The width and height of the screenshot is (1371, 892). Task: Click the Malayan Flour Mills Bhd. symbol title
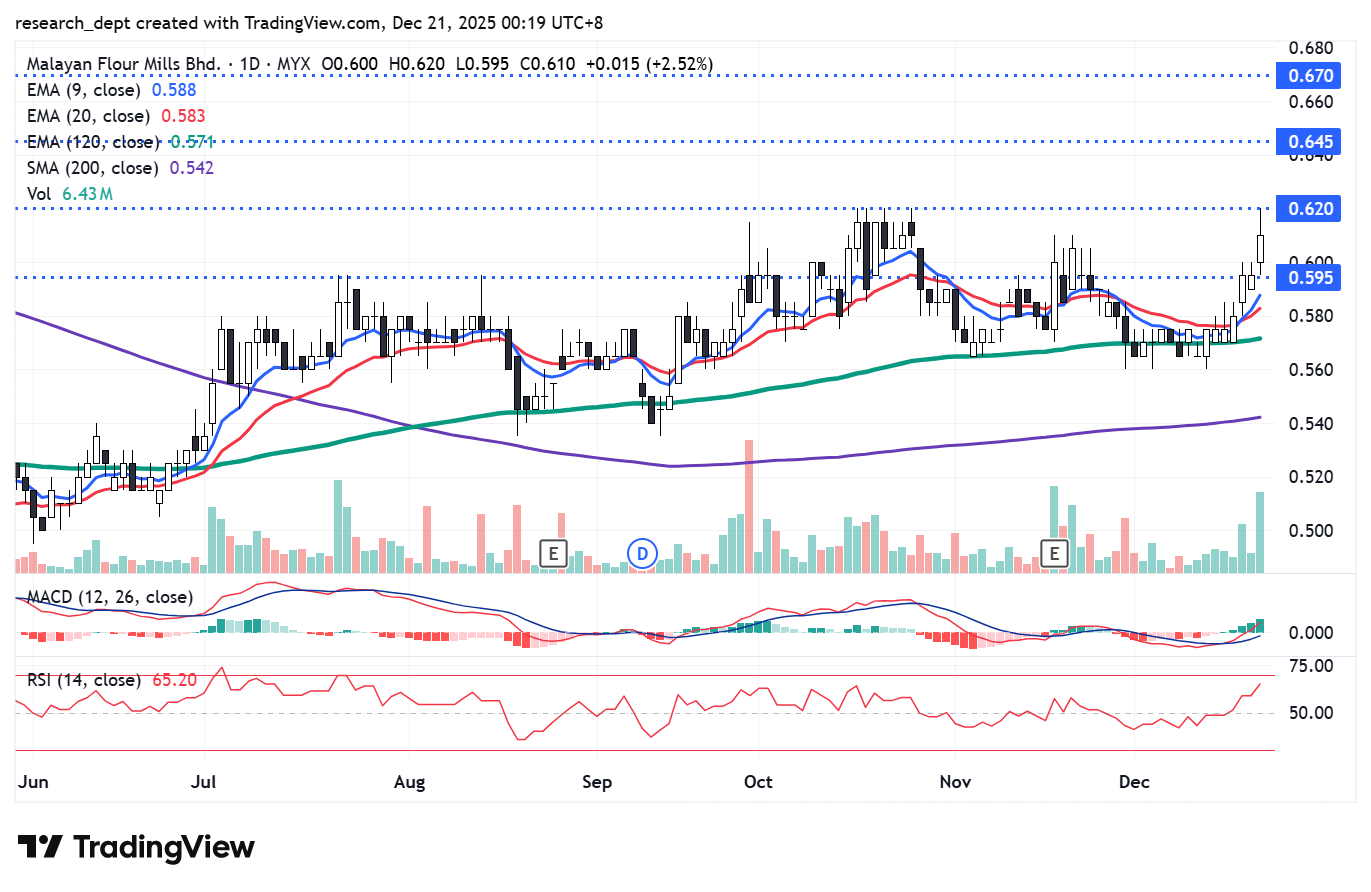123,64
